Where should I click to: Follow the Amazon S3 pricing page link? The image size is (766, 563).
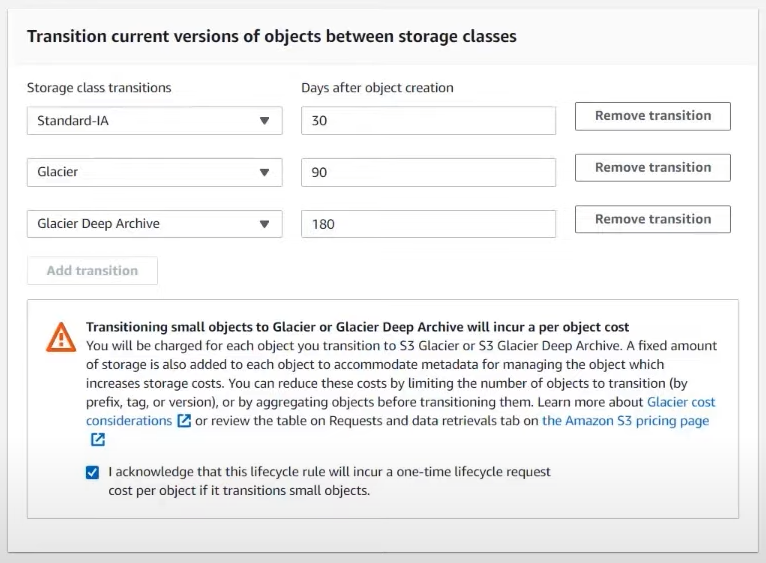(625, 421)
